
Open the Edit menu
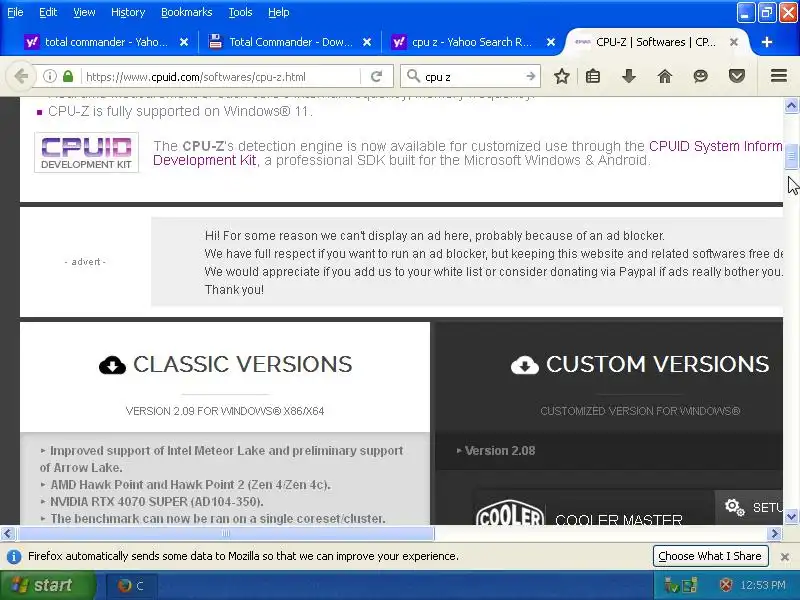coord(48,12)
